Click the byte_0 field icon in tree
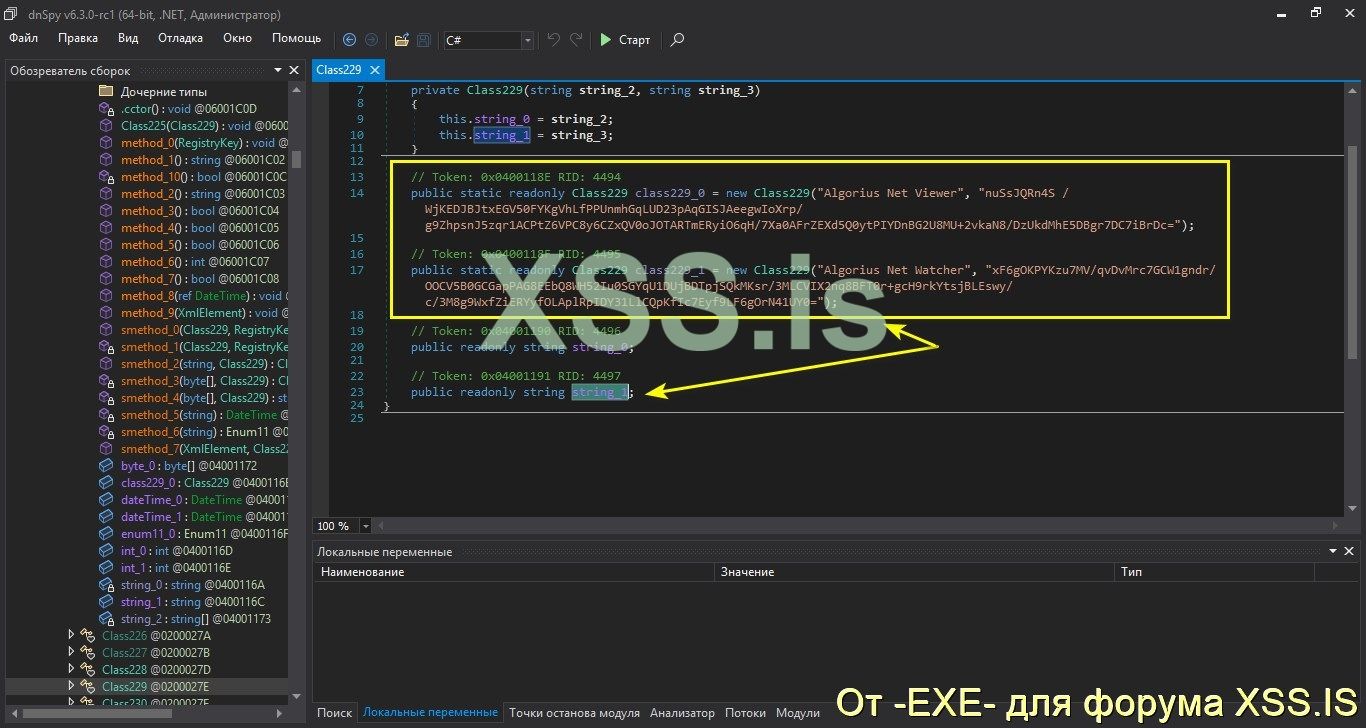The height and width of the screenshot is (728, 1366). tap(106, 466)
